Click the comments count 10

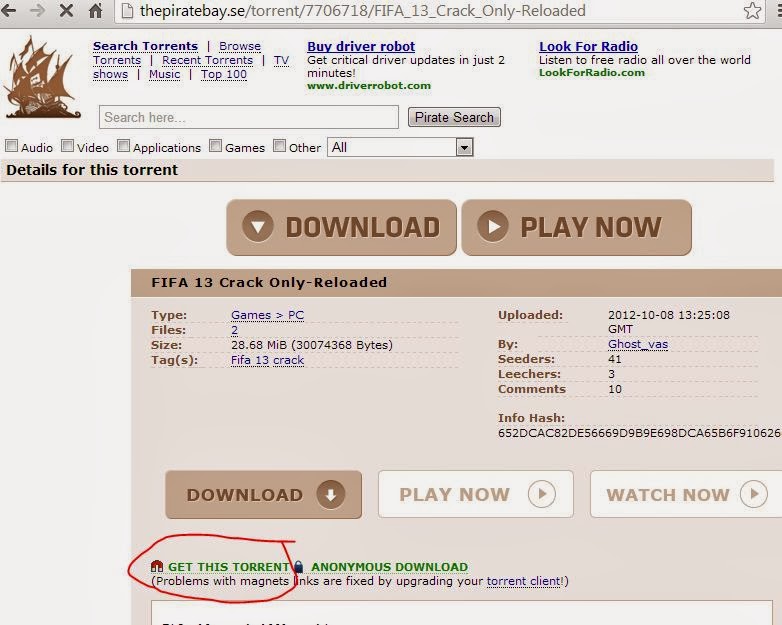(x=614, y=389)
